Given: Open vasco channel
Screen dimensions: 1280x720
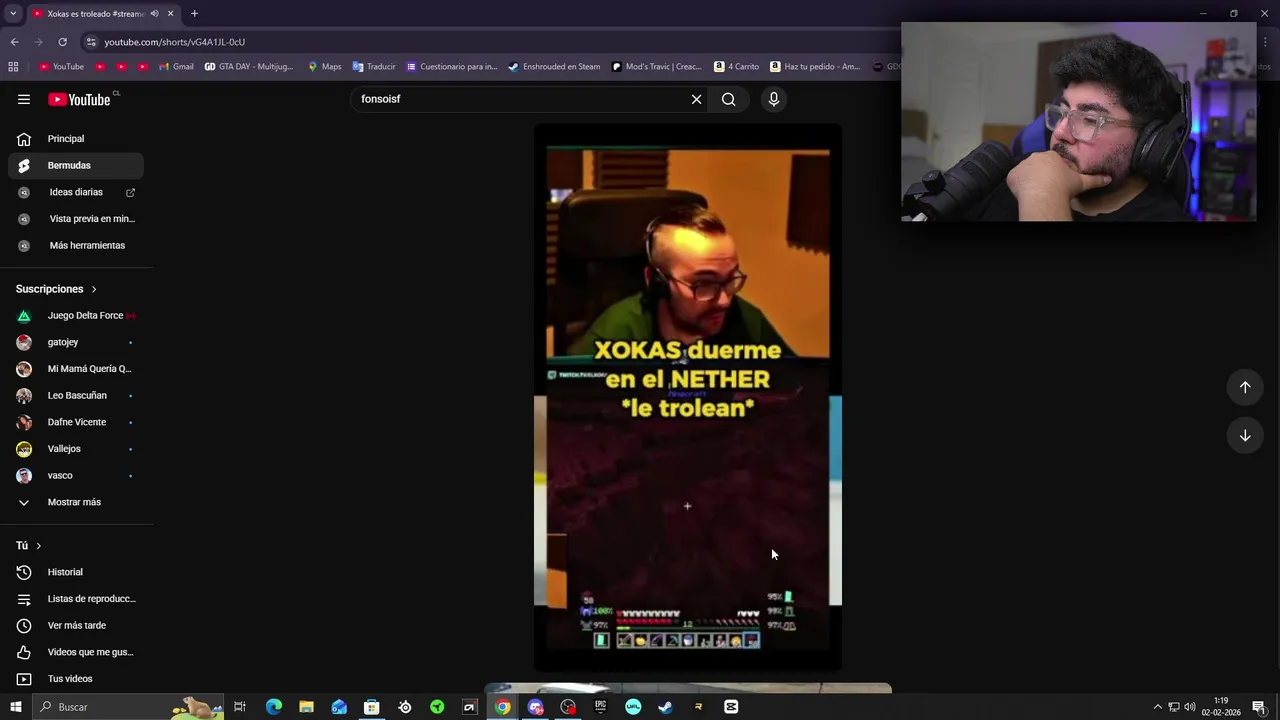Looking at the screenshot, I should pyautogui.click(x=76, y=476).
